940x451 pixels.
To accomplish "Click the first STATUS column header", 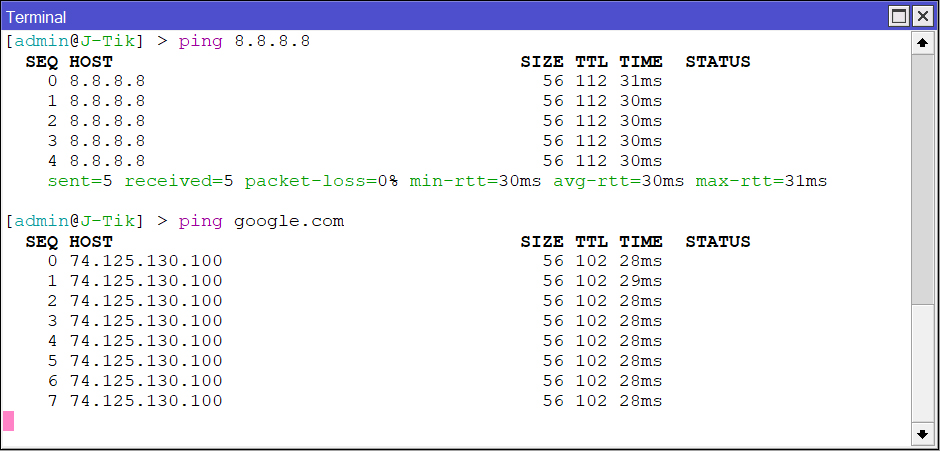I will (718, 61).
